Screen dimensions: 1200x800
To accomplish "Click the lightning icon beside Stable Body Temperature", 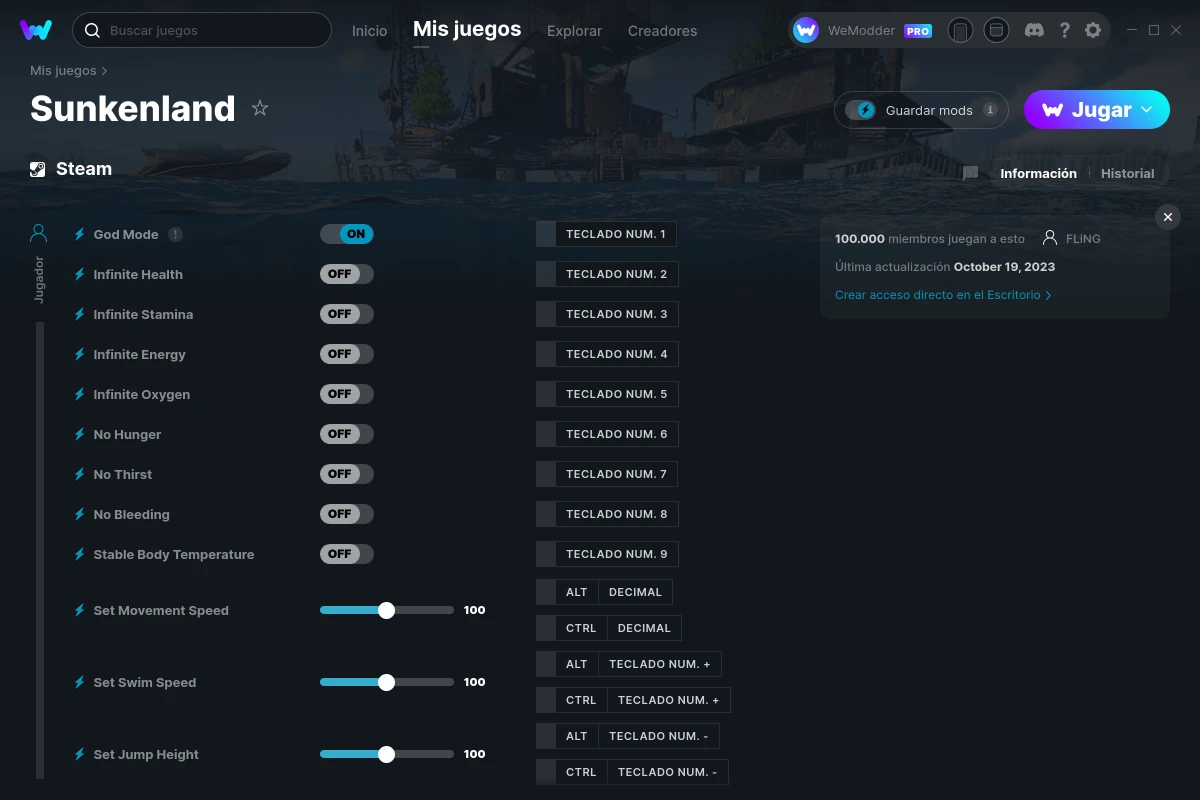I will point(80,554).
